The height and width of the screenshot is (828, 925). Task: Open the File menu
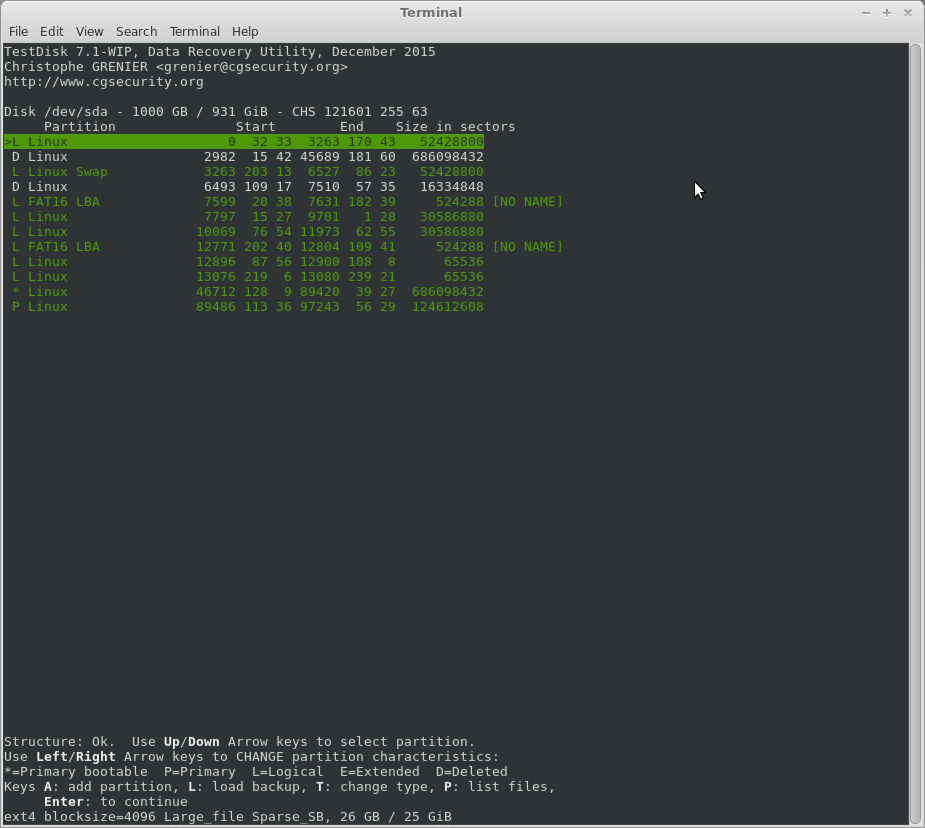(18, 31)
